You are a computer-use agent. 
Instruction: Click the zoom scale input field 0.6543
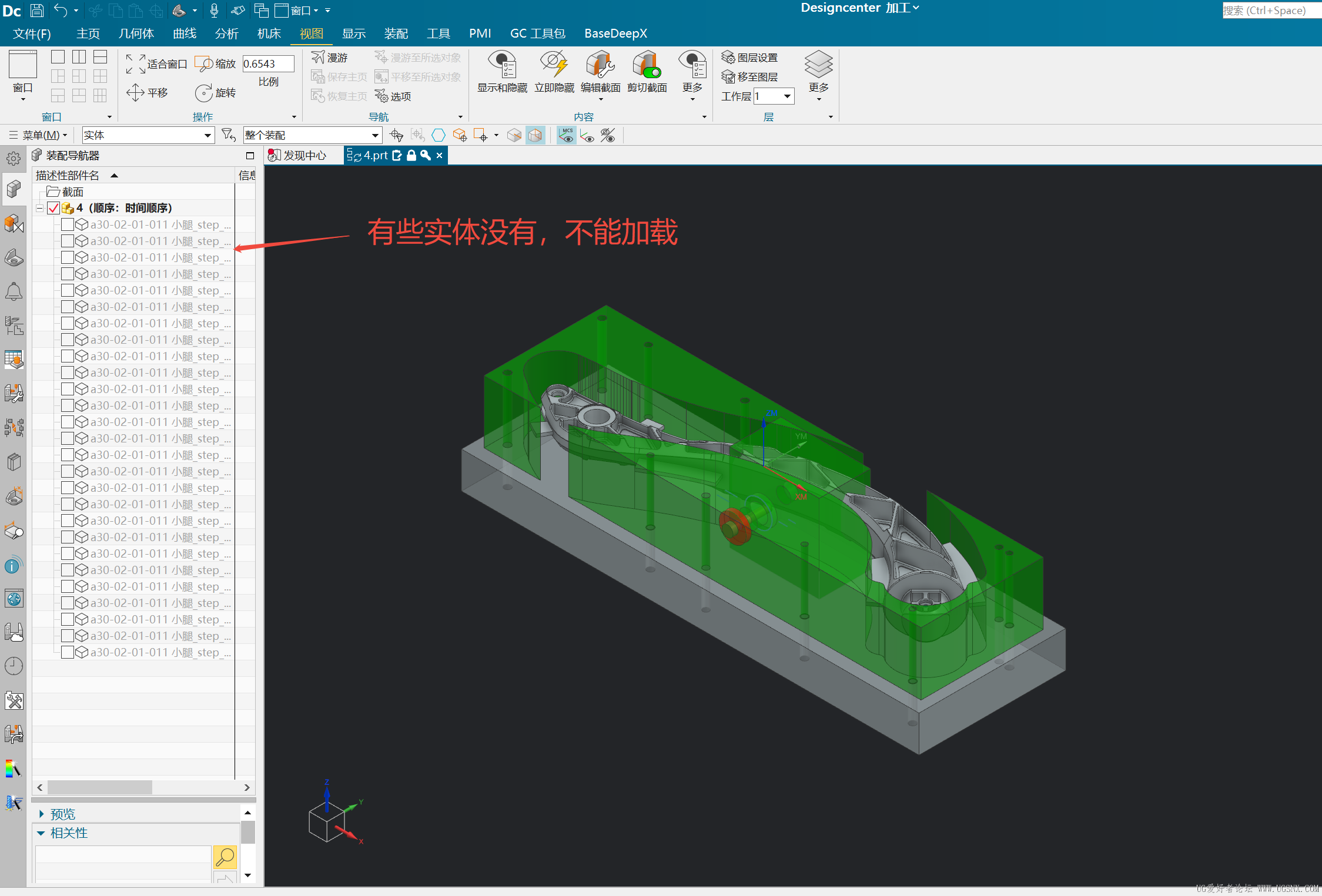coord(268,63)
